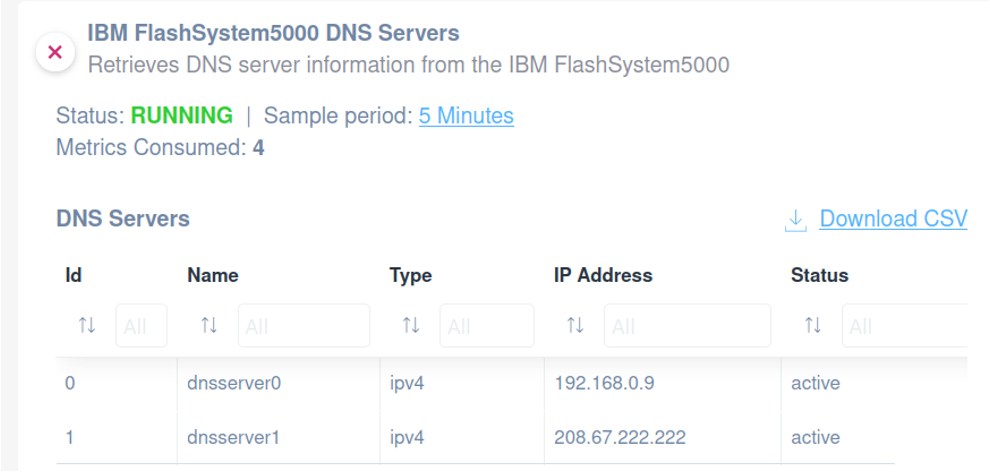Sort table by IP Address column arrows
The image size is (990, 472).
(575, 326)
